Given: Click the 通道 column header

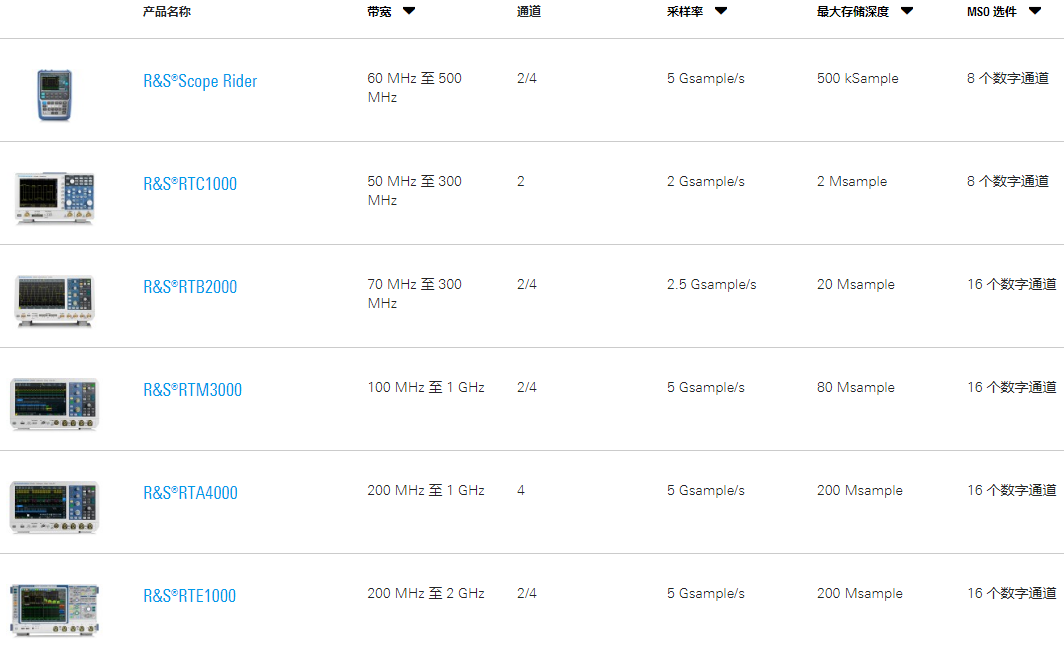Looking at the screenshot, I should tap(529, 12).
